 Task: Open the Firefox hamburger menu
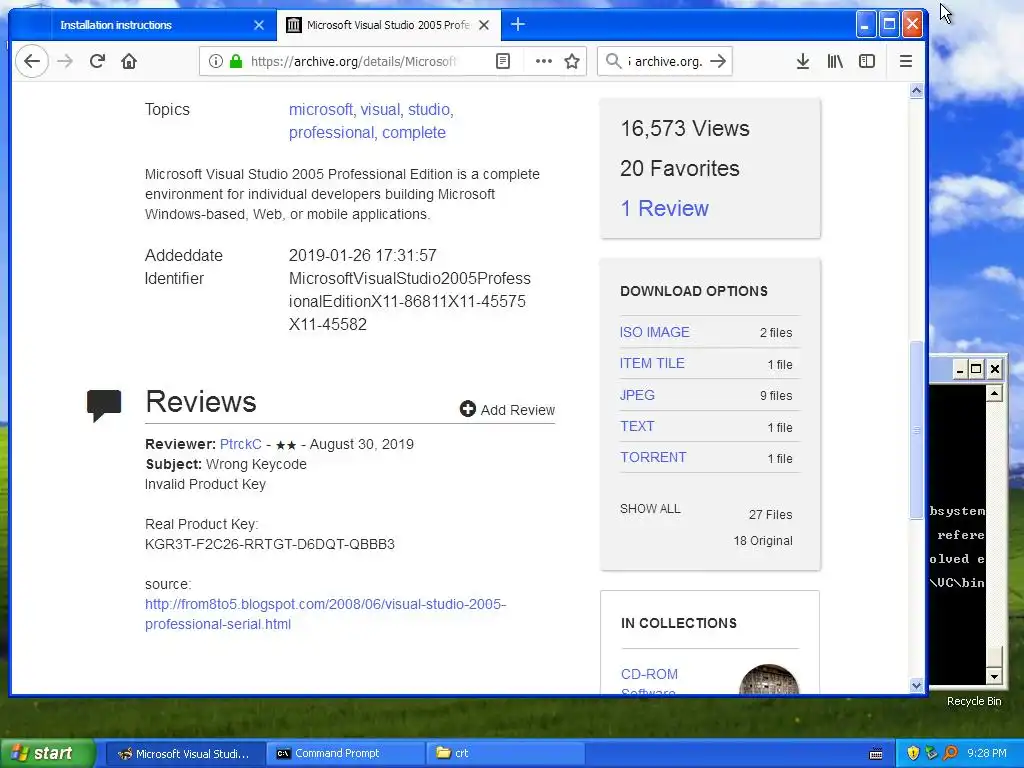point(906,61)
